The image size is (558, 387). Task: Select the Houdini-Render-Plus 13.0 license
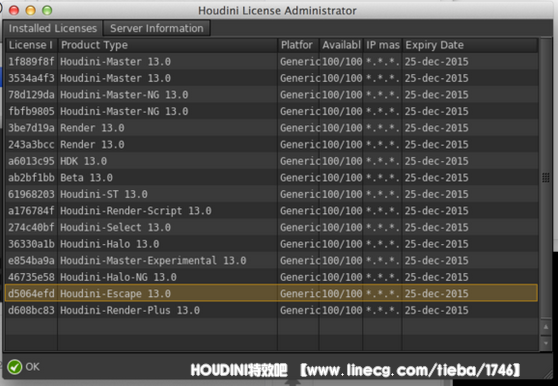pyautogui.click(x=272, y=310)
